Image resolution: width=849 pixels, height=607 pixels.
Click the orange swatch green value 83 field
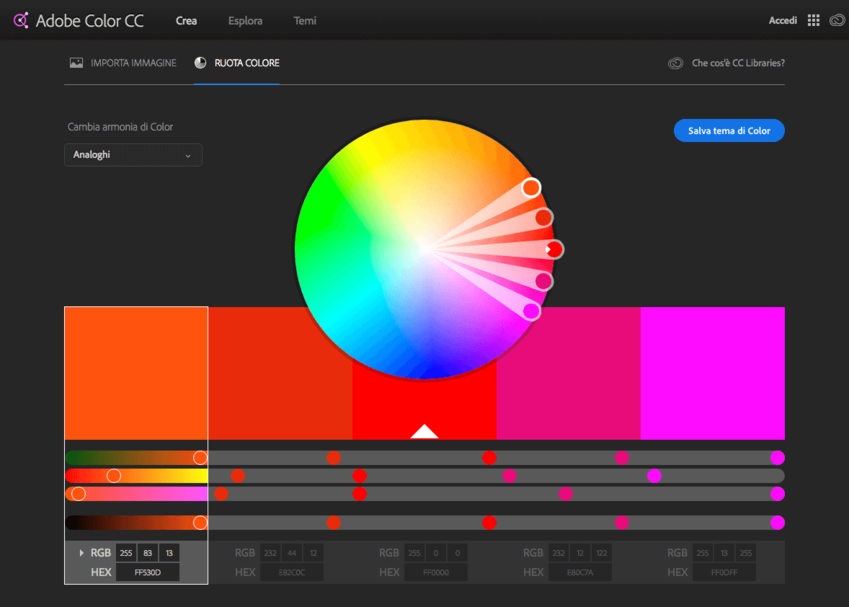pyautogui.click(x=147, y=553)
